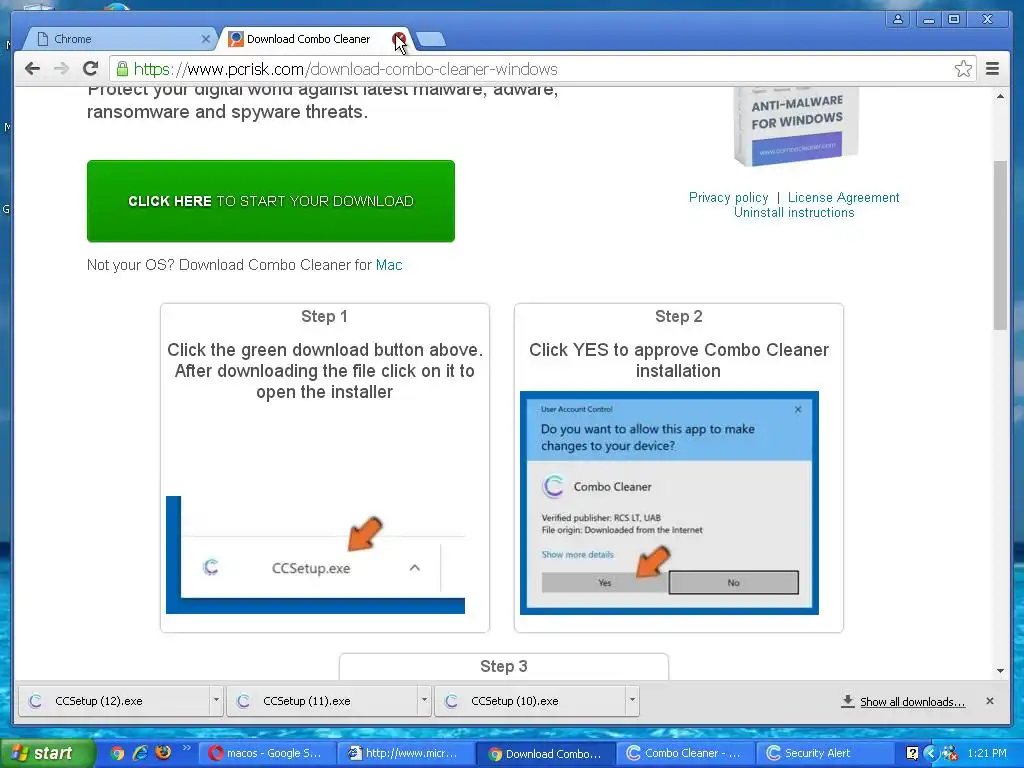The image size is (1024, 768).
Task: Launch Chrome from quick launch
Action: click(118, 753)
